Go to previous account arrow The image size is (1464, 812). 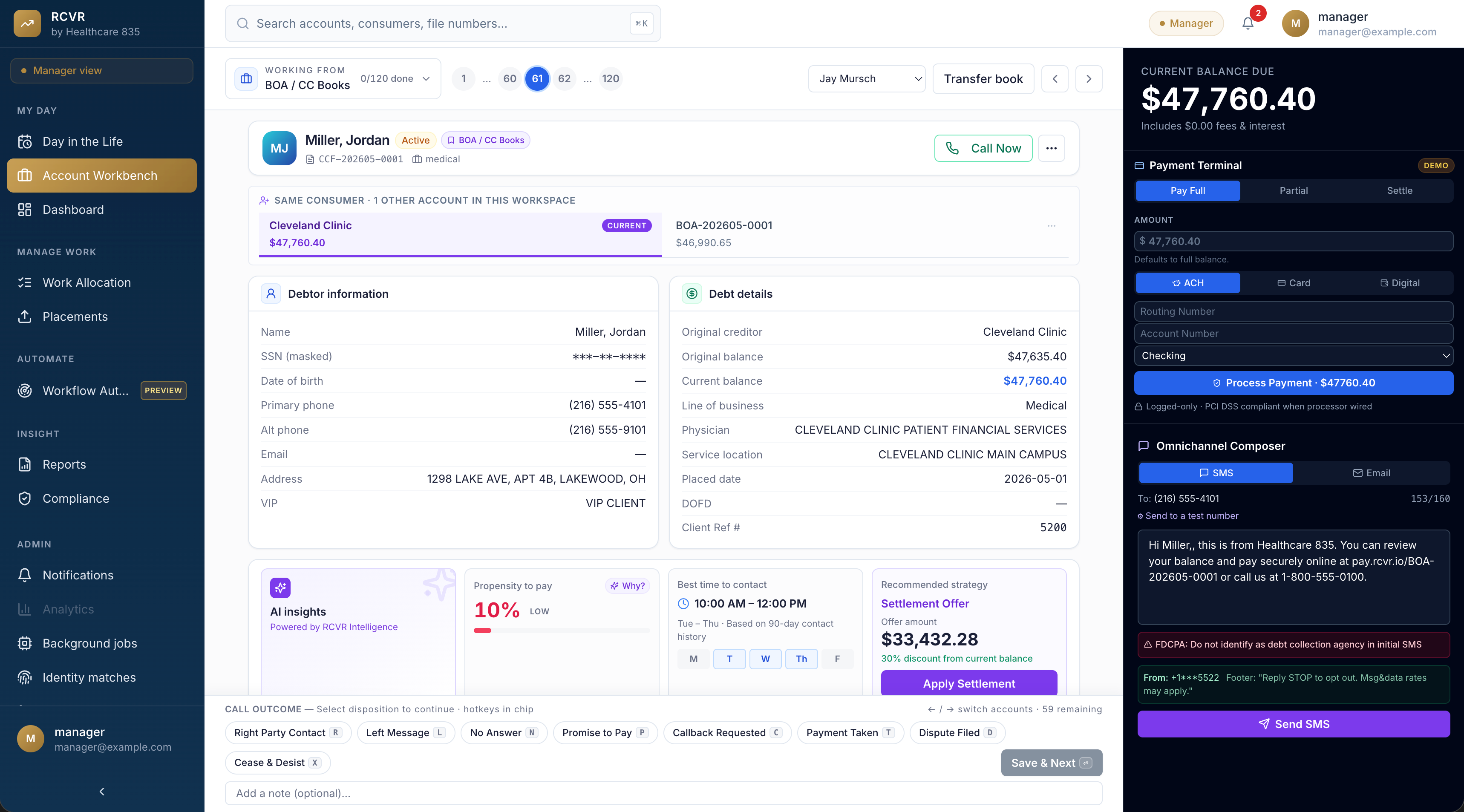1055,78
